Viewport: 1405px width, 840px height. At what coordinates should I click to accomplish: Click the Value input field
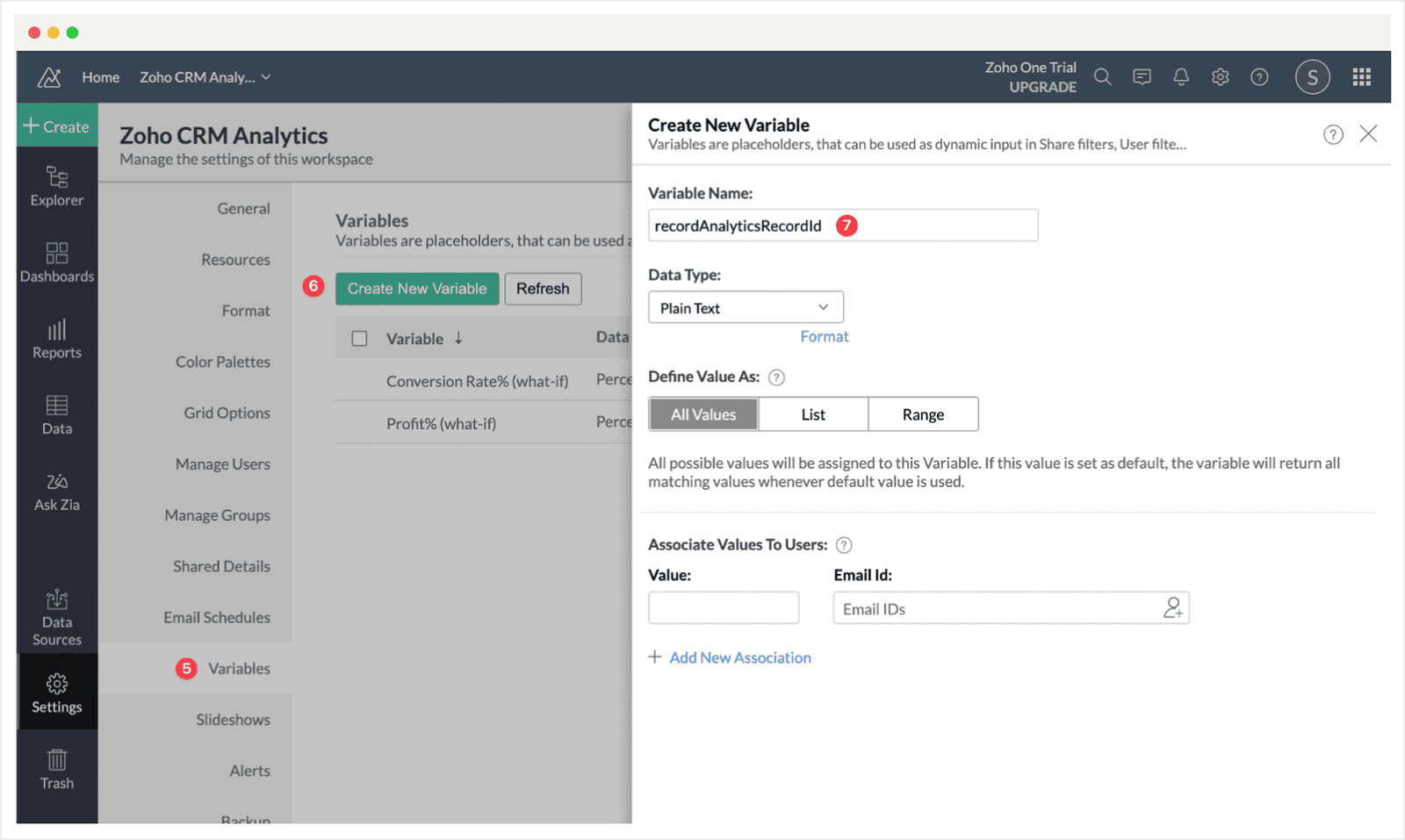(x=724, y=607)
